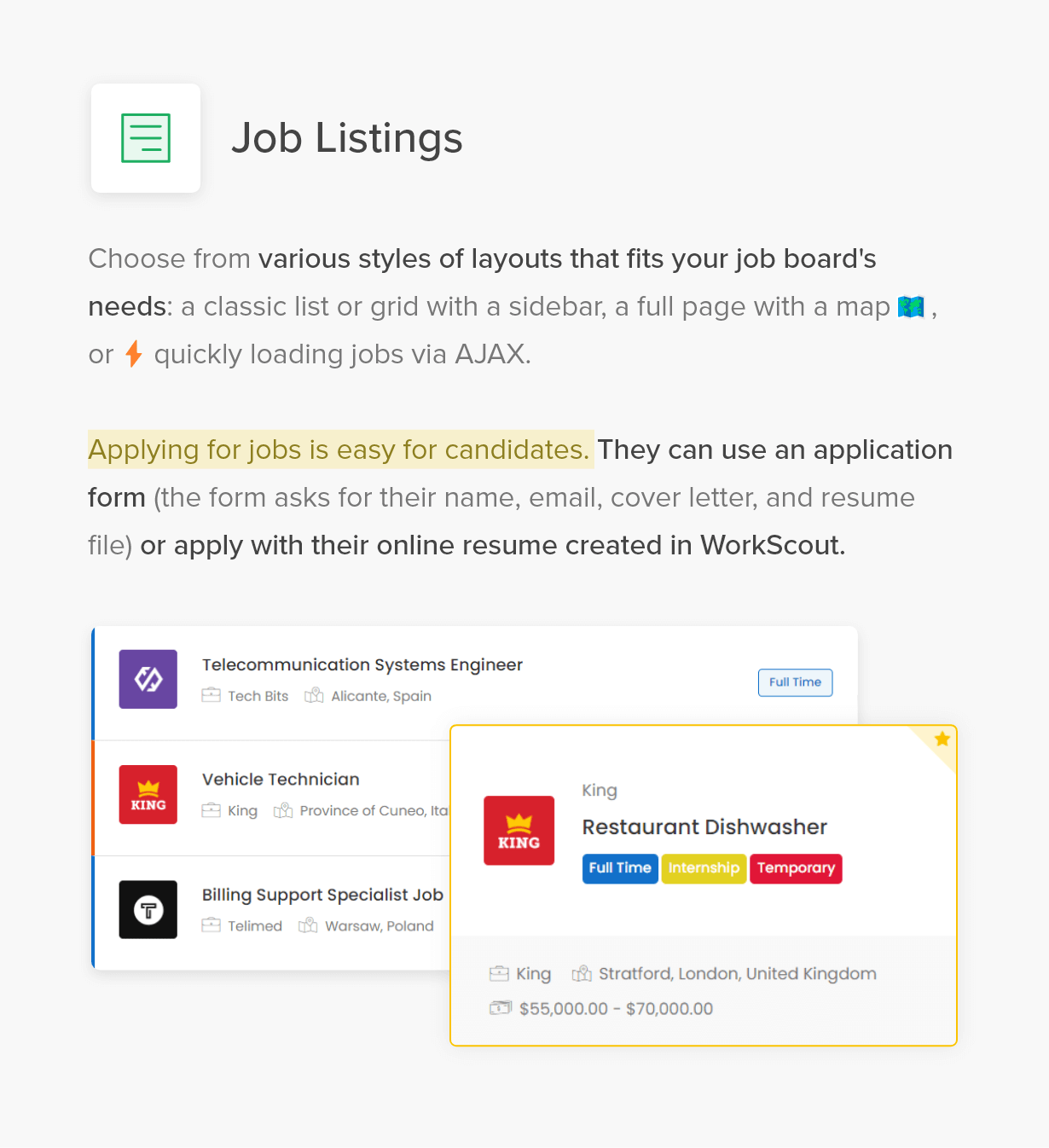Screen dimensions: 1049x1148
Task: Click the salary money icon on featured card
Action: (500, 1008)
